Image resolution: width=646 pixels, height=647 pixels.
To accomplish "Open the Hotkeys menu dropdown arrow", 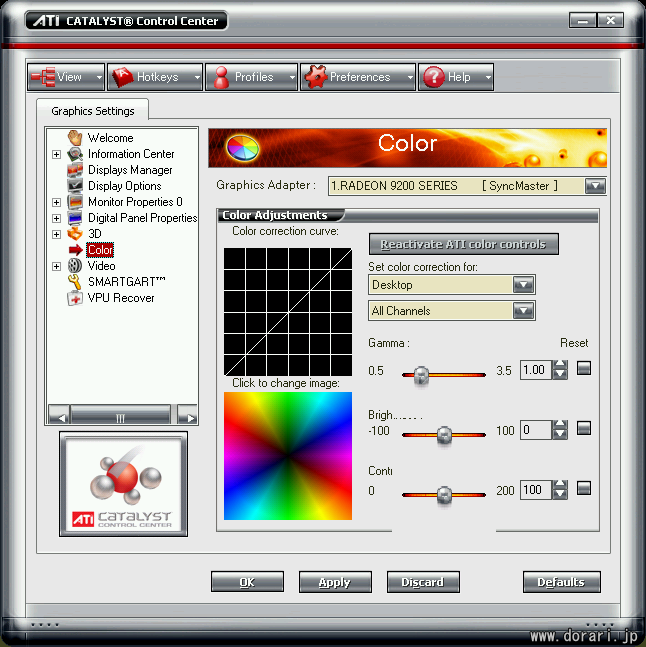I will pyautogui.click(x=197, y=77).
